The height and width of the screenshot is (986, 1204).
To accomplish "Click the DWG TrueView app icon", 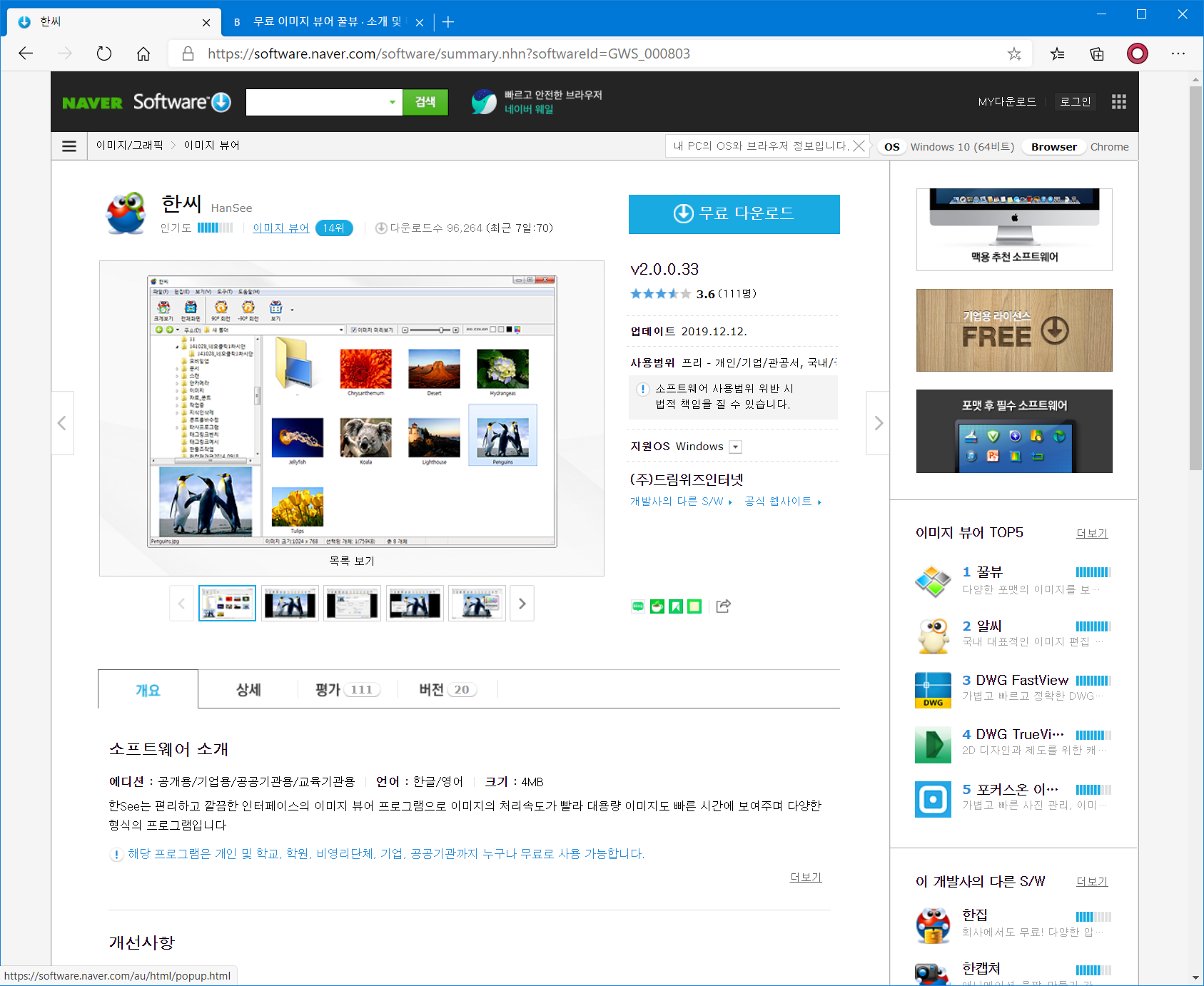I will [x=933, y=745].
